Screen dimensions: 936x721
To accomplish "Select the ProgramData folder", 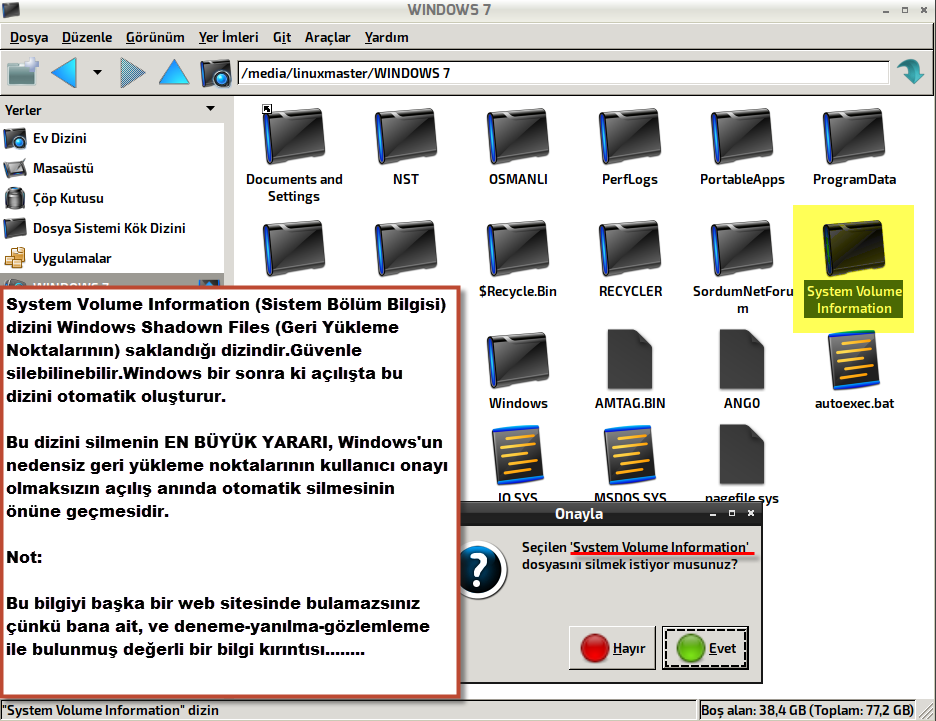I will click(x=854, y=146).
